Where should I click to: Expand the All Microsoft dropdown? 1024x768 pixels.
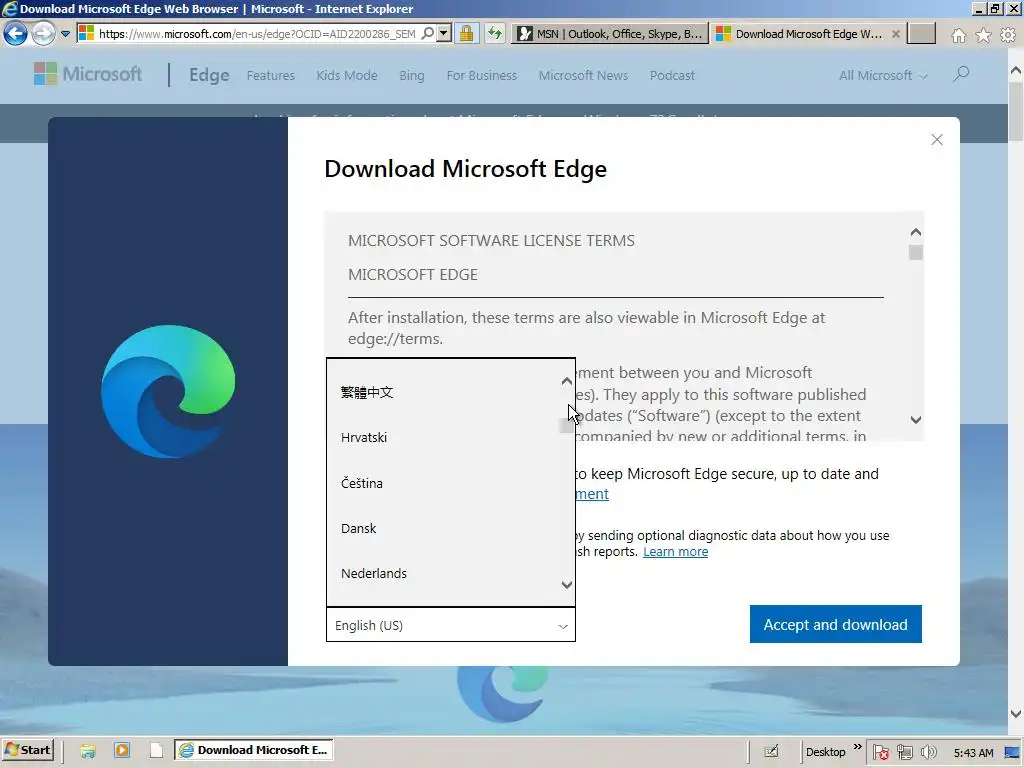[883, 75]
